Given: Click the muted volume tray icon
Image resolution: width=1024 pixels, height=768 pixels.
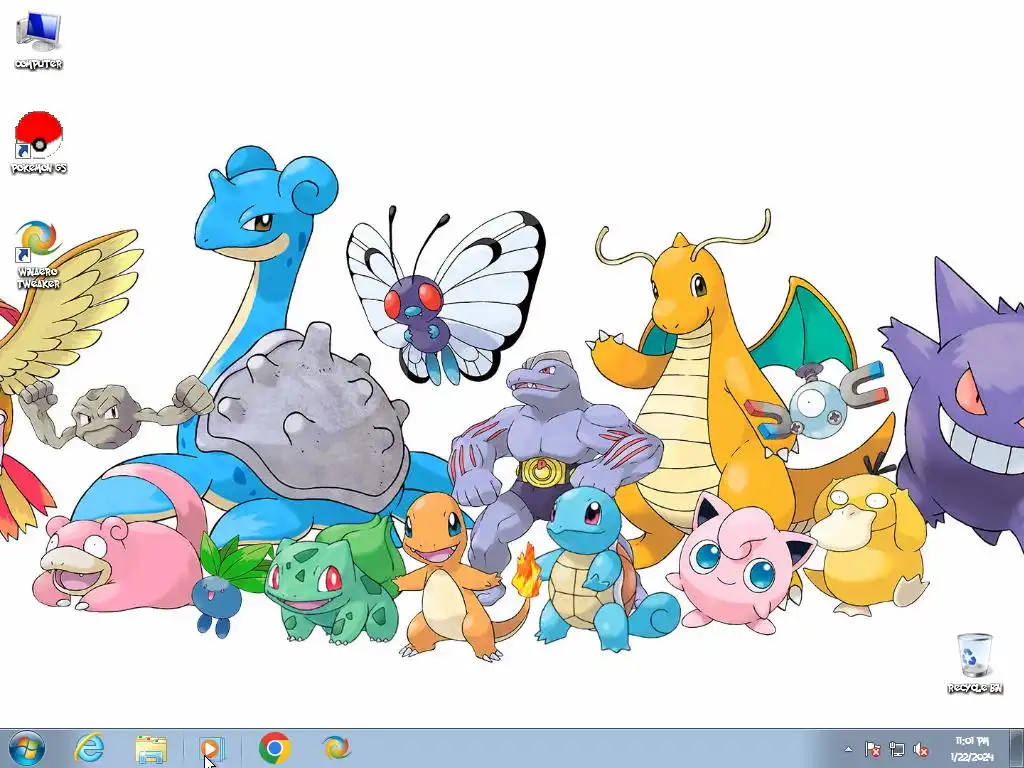Looking at the screenshot, I should 921,749.
